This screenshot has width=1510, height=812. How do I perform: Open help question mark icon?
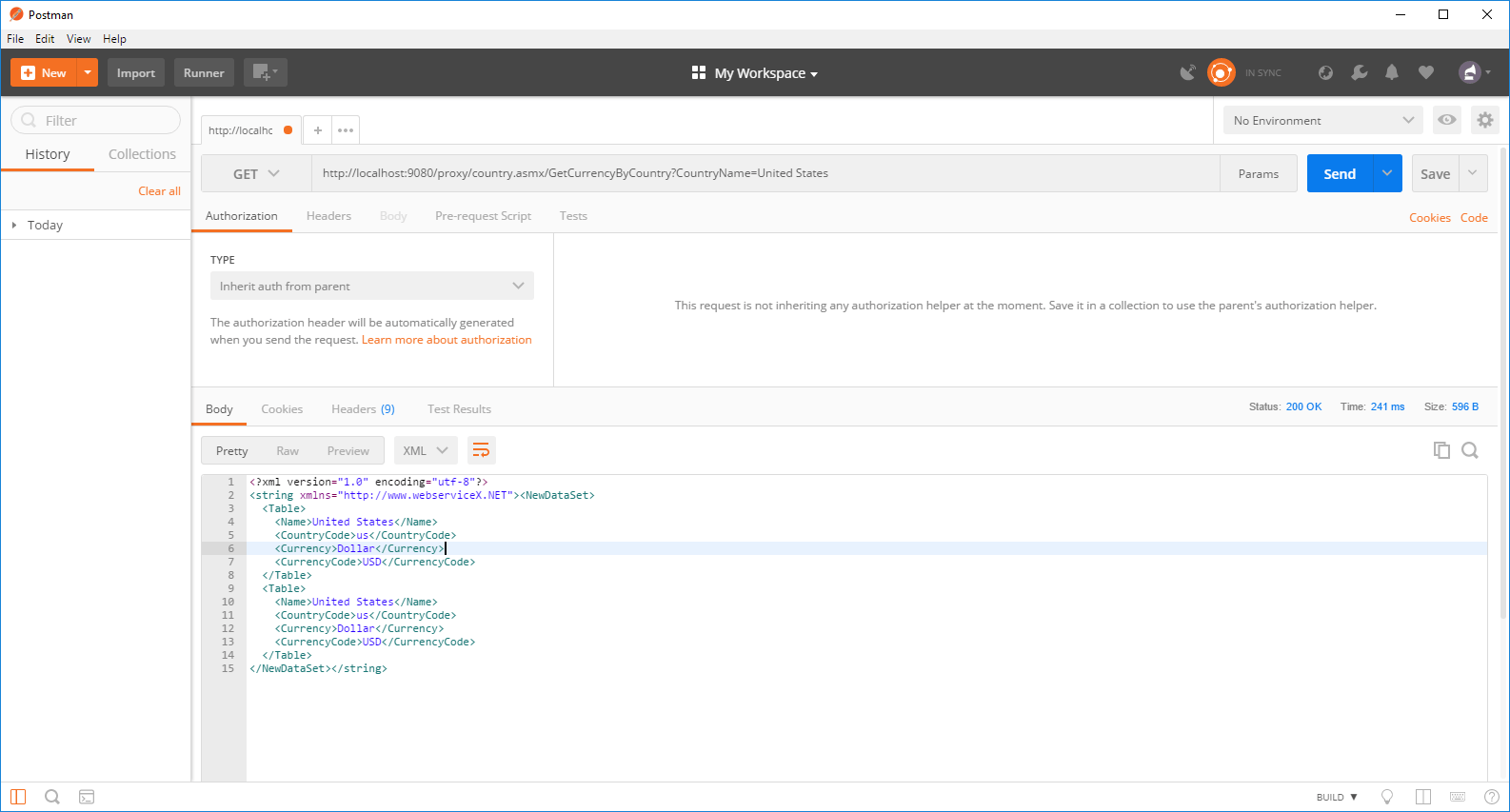tap(1492, 797)
